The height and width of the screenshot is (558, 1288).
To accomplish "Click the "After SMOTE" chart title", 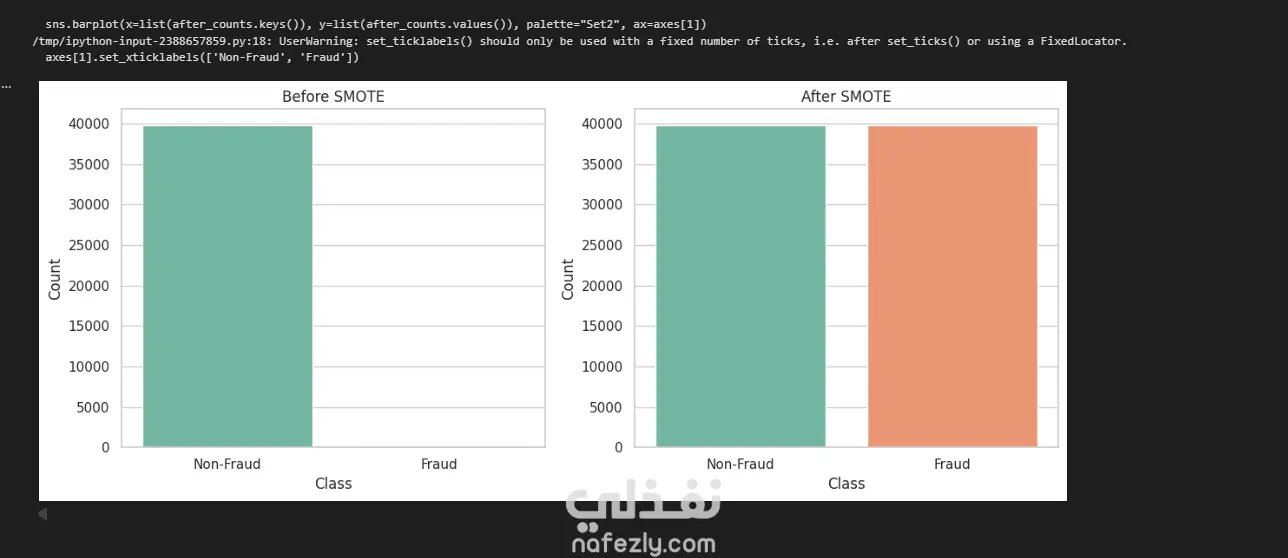I will coord(846,97).
